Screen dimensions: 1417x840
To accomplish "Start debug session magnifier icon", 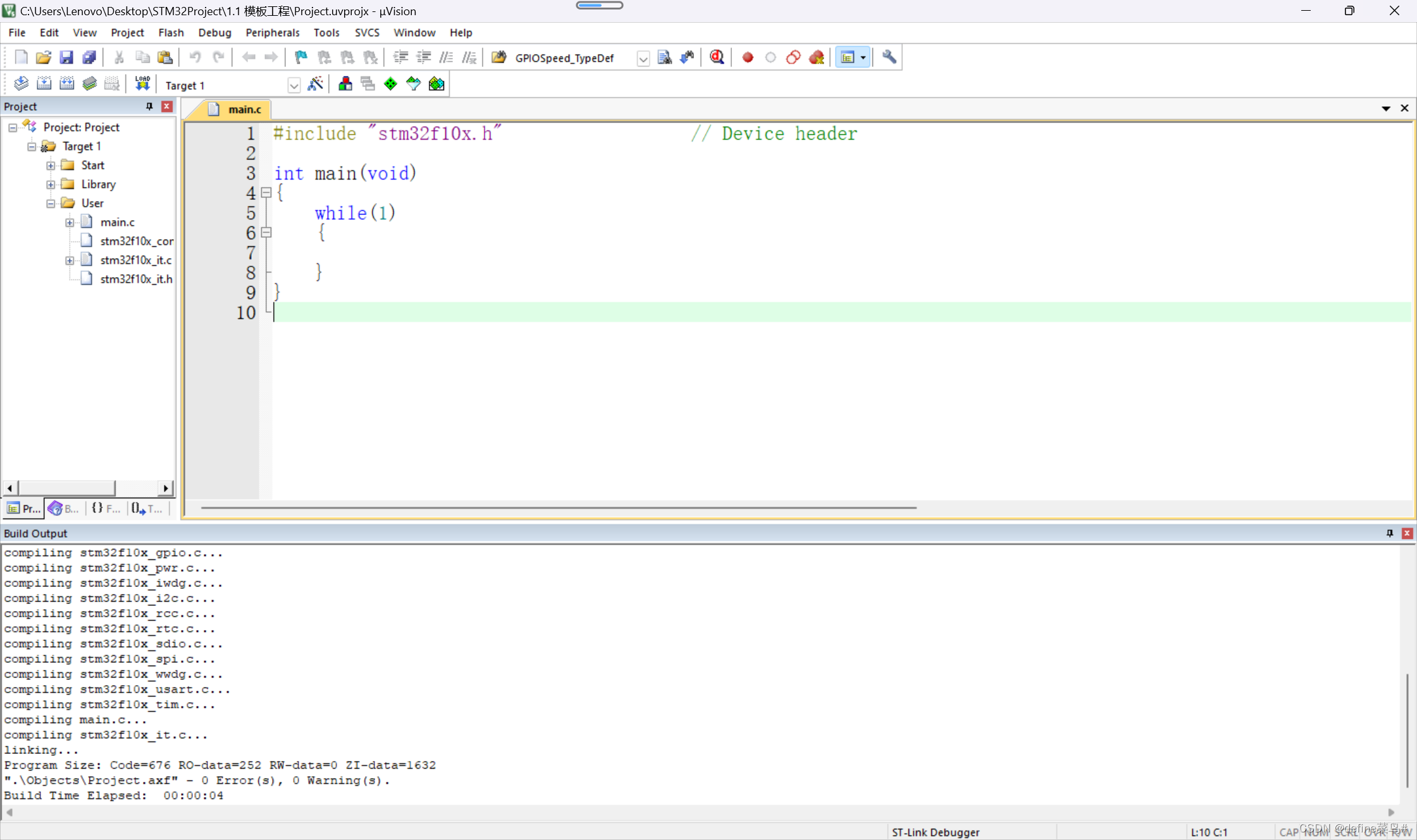I will point(717,58).
